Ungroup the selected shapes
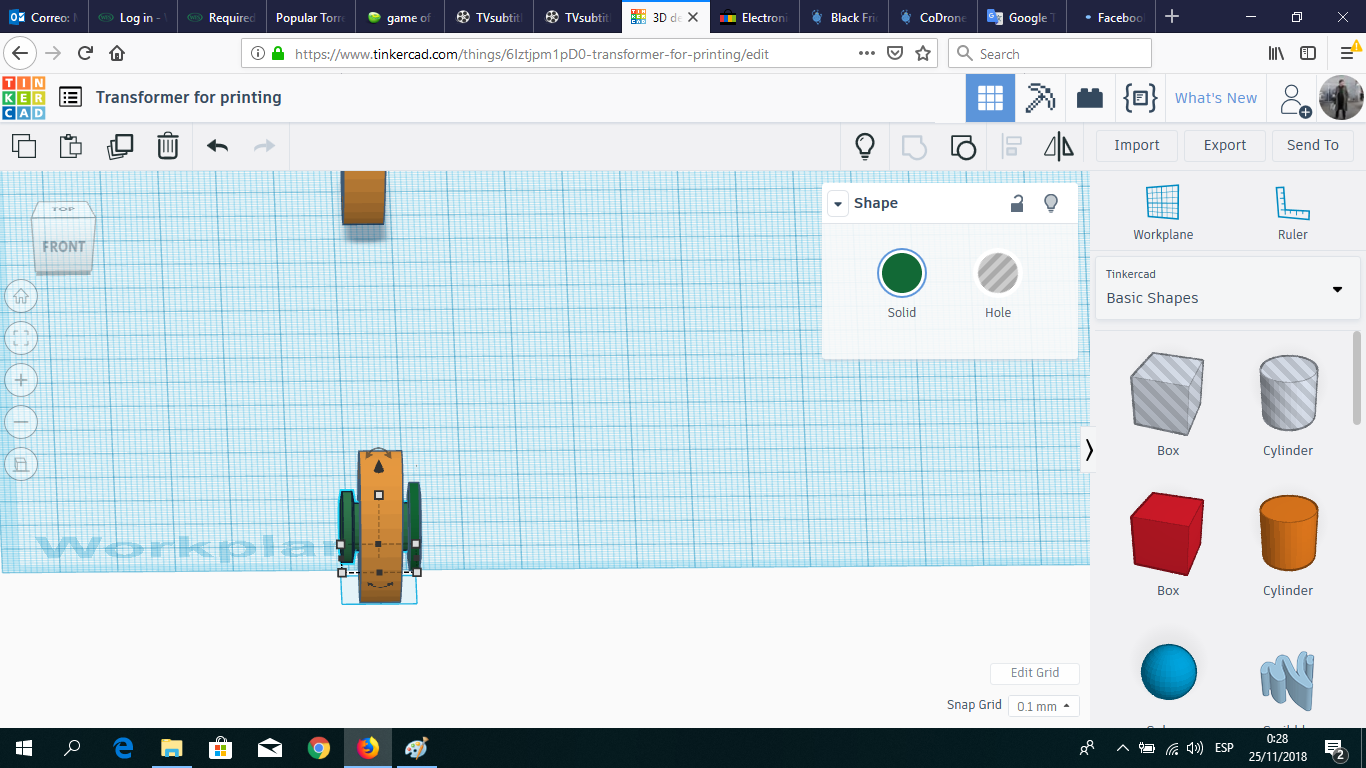The height and width of the screenshot is (768, 1366). coord(962,146)
